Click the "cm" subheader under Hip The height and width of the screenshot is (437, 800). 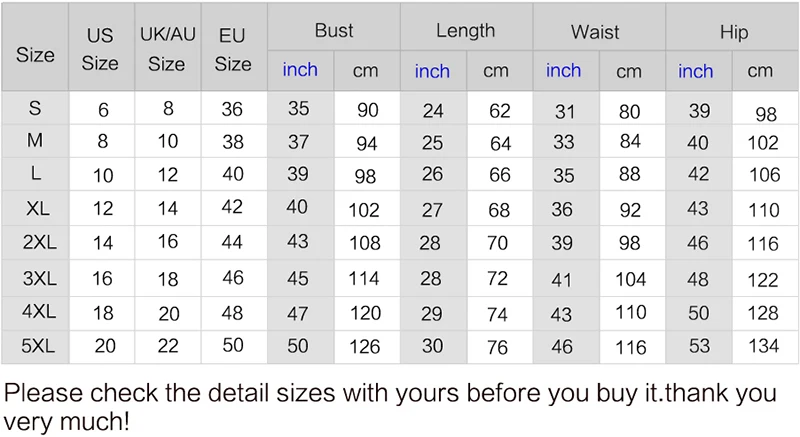coord(760,71)
